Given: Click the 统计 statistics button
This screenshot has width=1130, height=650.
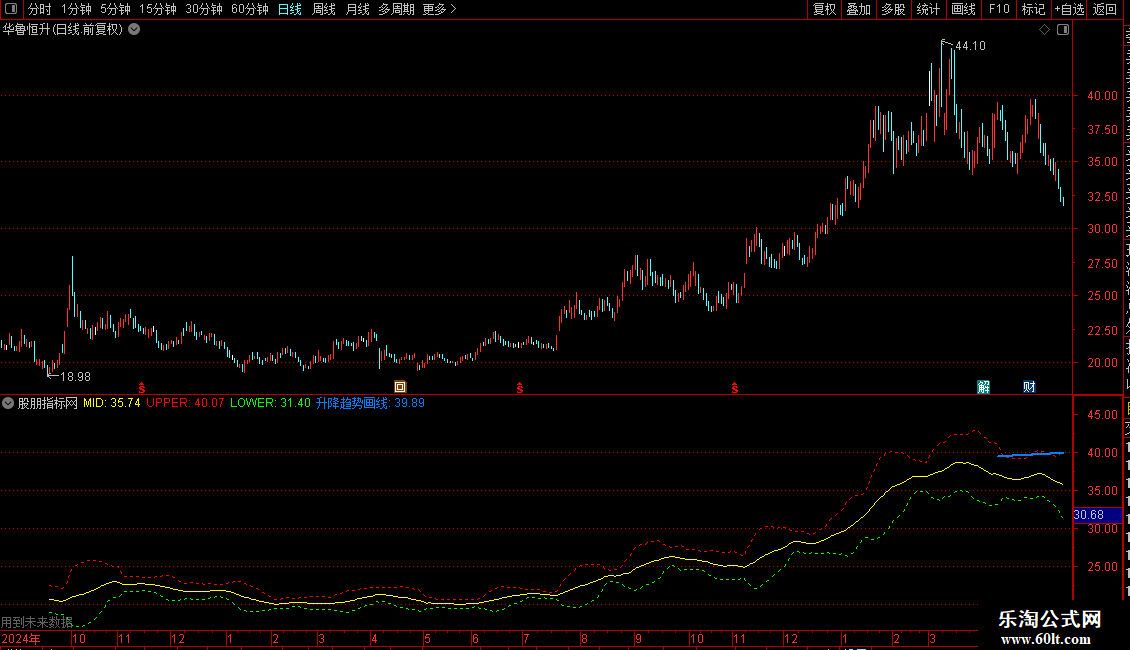Looking at the screenshot, I should [x=927, y=9].
